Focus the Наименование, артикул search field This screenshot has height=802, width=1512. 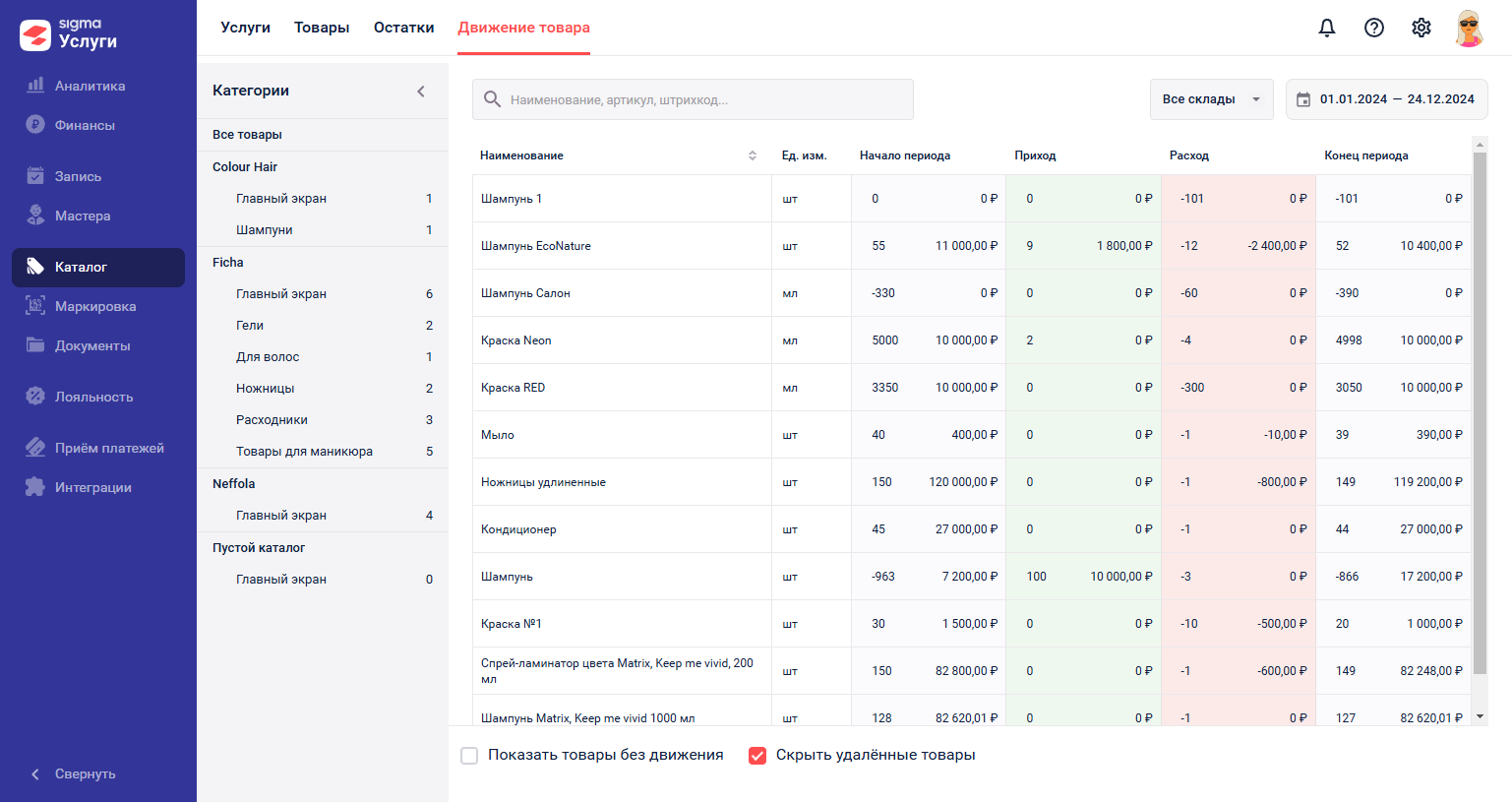pos(693,99)
